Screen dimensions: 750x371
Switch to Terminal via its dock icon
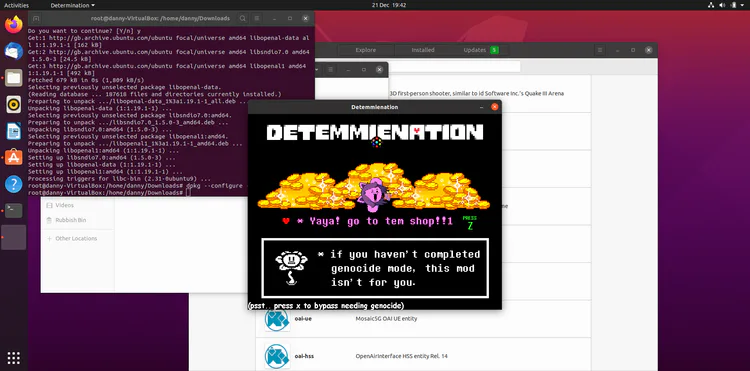(x=14, y=210)
